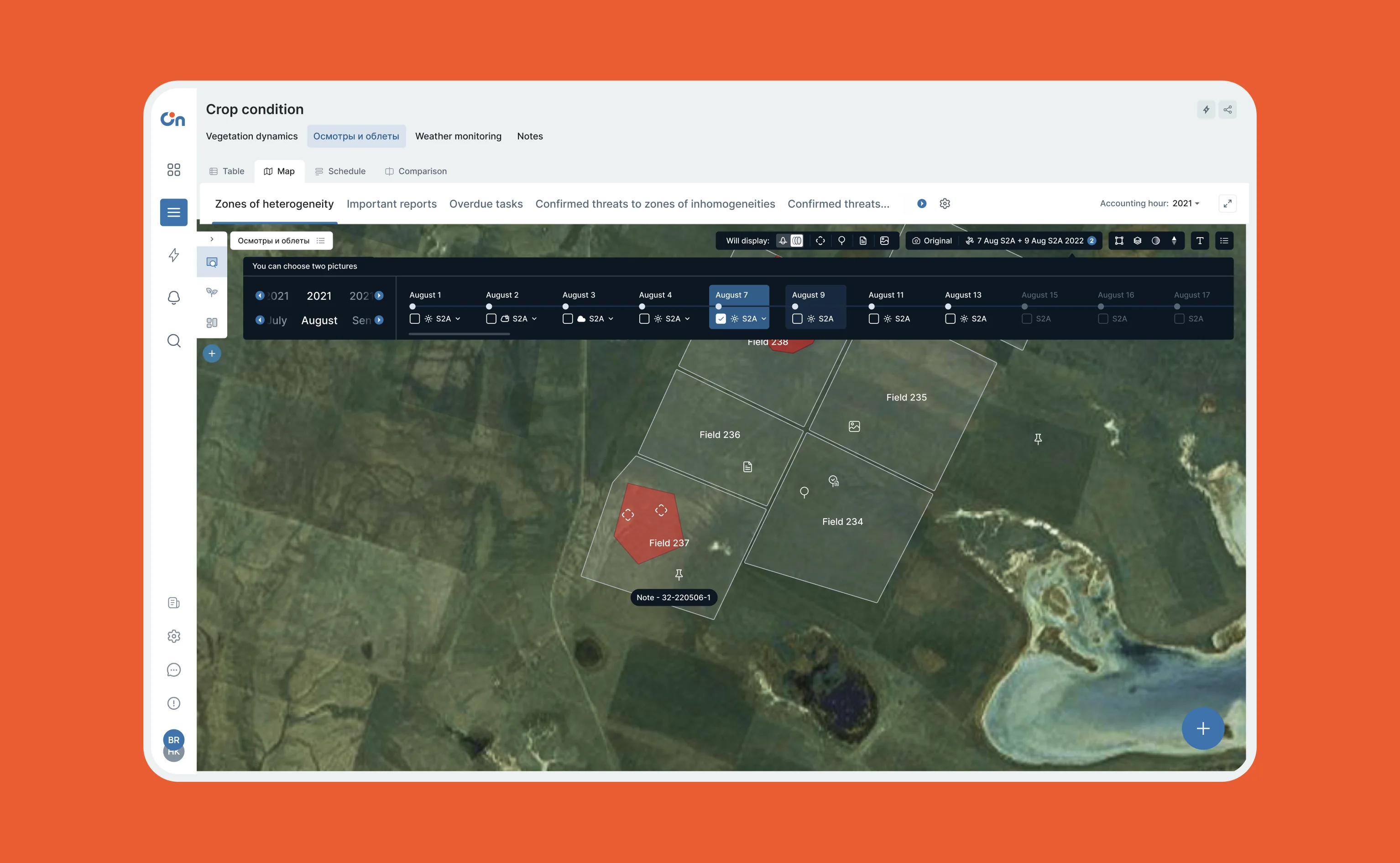Viewport: 1400px width, 863px height.
Task: Expand the August 7 S2A satellite dropdown
Action: coord(763,319)
